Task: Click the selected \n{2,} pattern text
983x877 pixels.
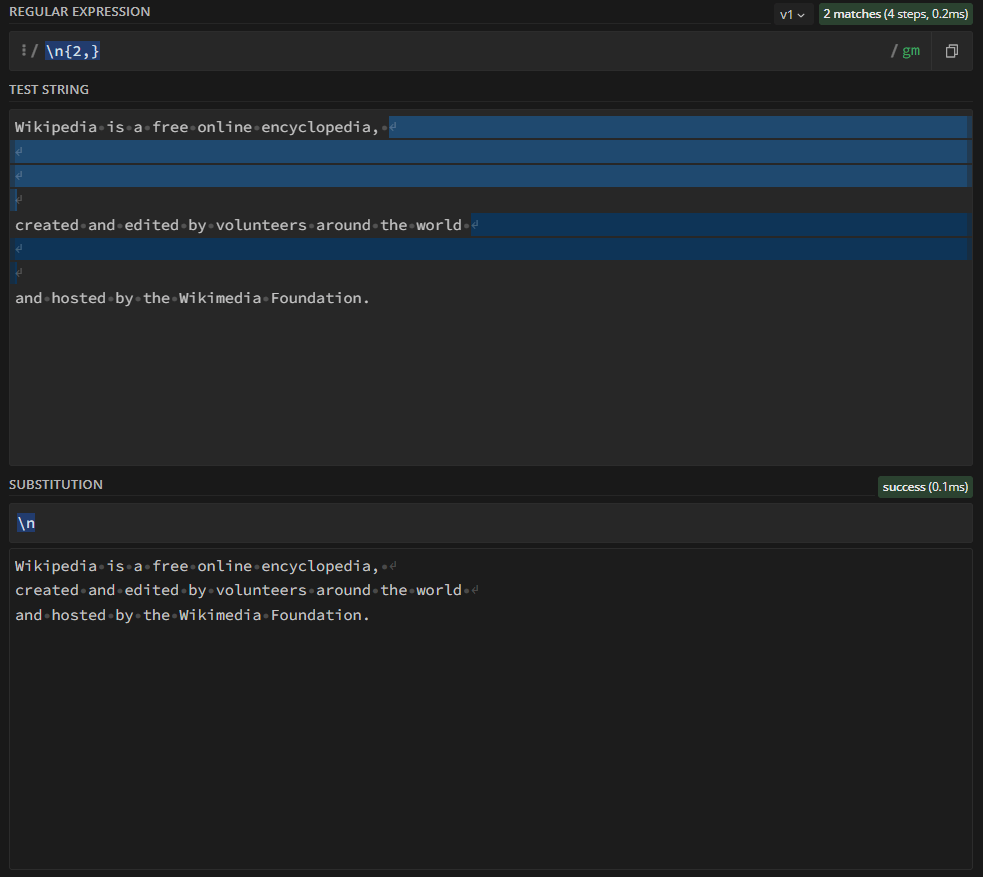Action: [x=70, y=50]
